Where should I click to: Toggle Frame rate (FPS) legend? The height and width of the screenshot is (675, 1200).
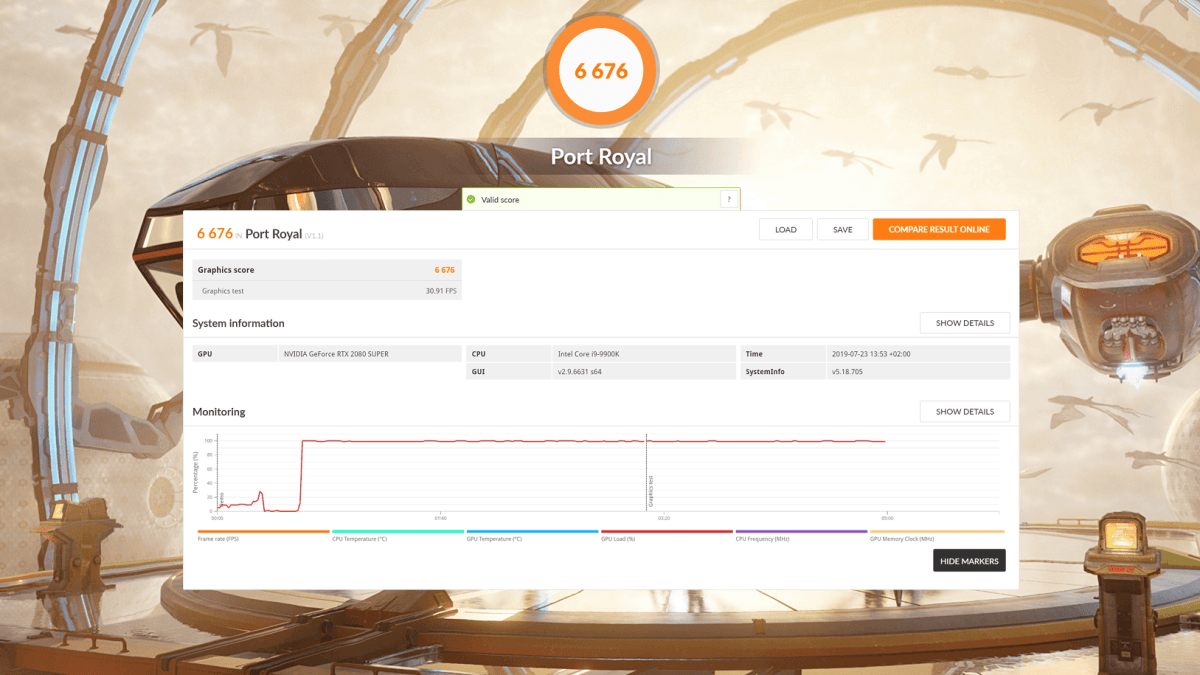tap(263, 535)
